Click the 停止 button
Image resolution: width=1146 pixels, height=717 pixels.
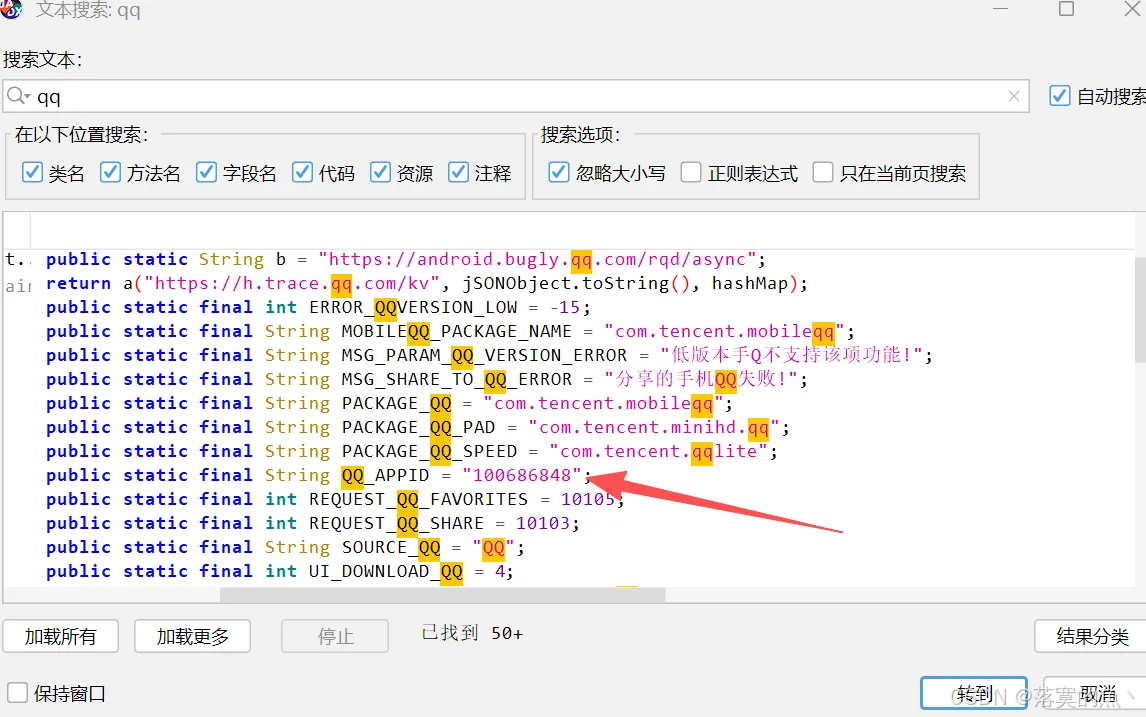tap(335, 636)
